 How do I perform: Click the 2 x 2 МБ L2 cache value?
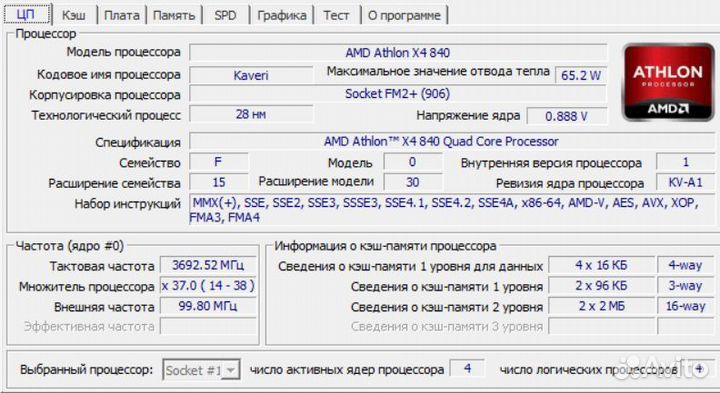601,306
